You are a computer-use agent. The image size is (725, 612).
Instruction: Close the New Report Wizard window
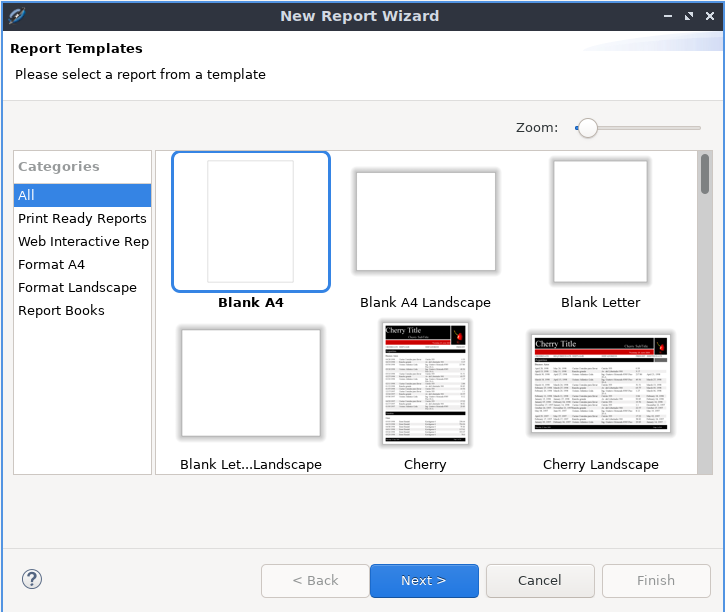[x=710, y=16]
